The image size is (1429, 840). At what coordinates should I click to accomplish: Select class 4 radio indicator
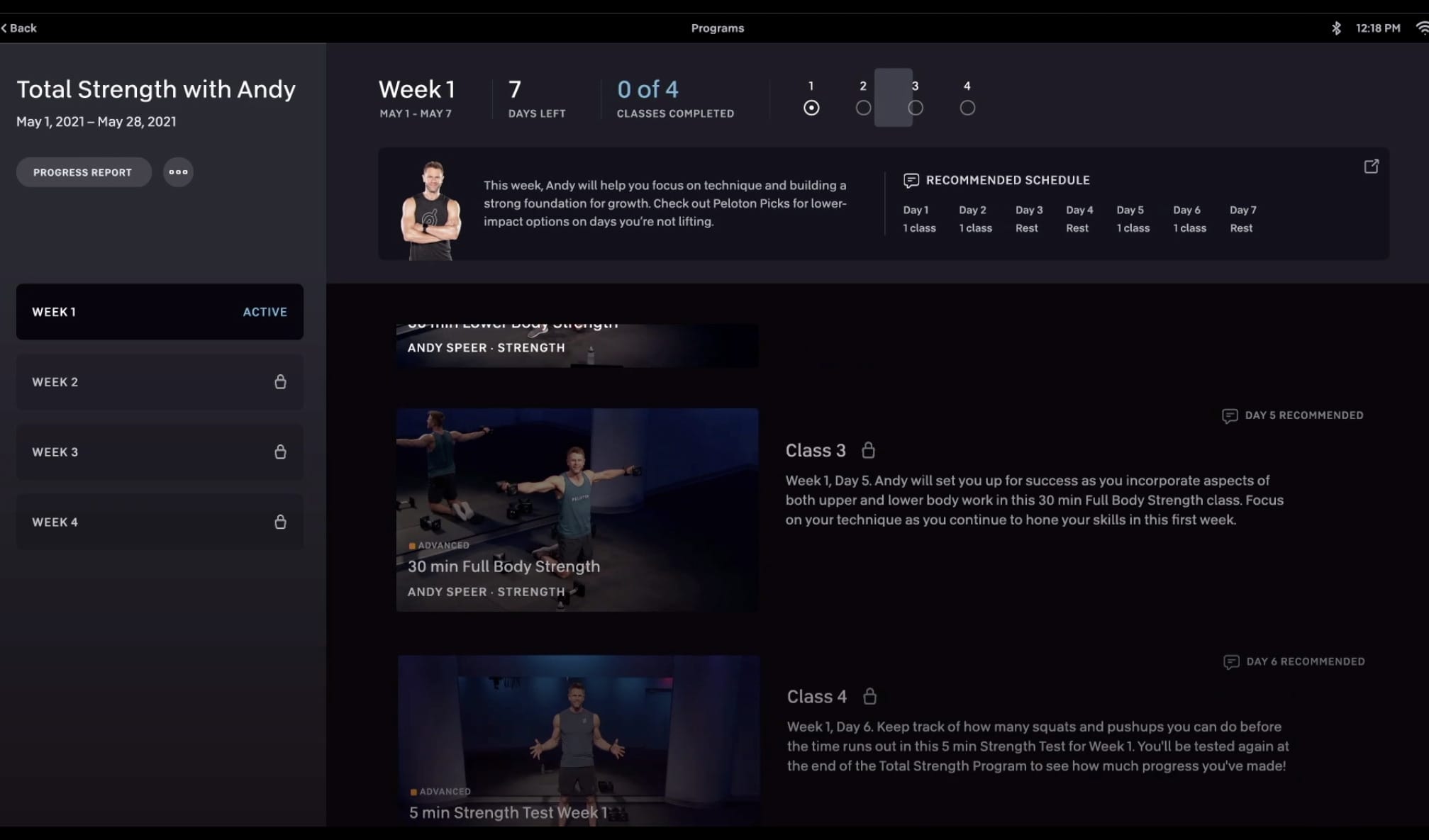[x=967, y=108]
